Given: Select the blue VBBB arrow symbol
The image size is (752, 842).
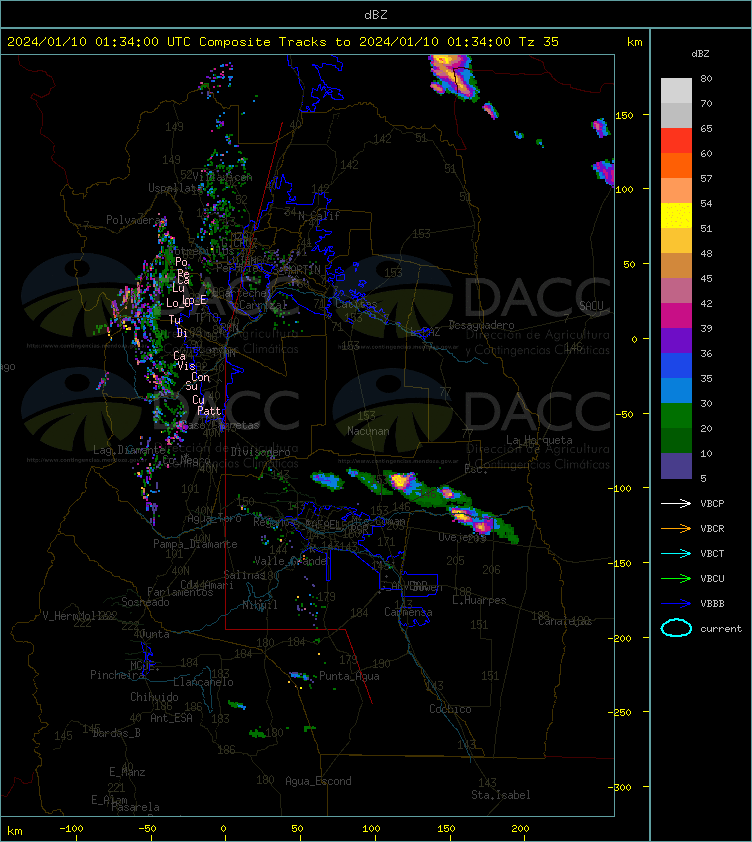Looking at the screenshot, I should click(x=676, y=604).
